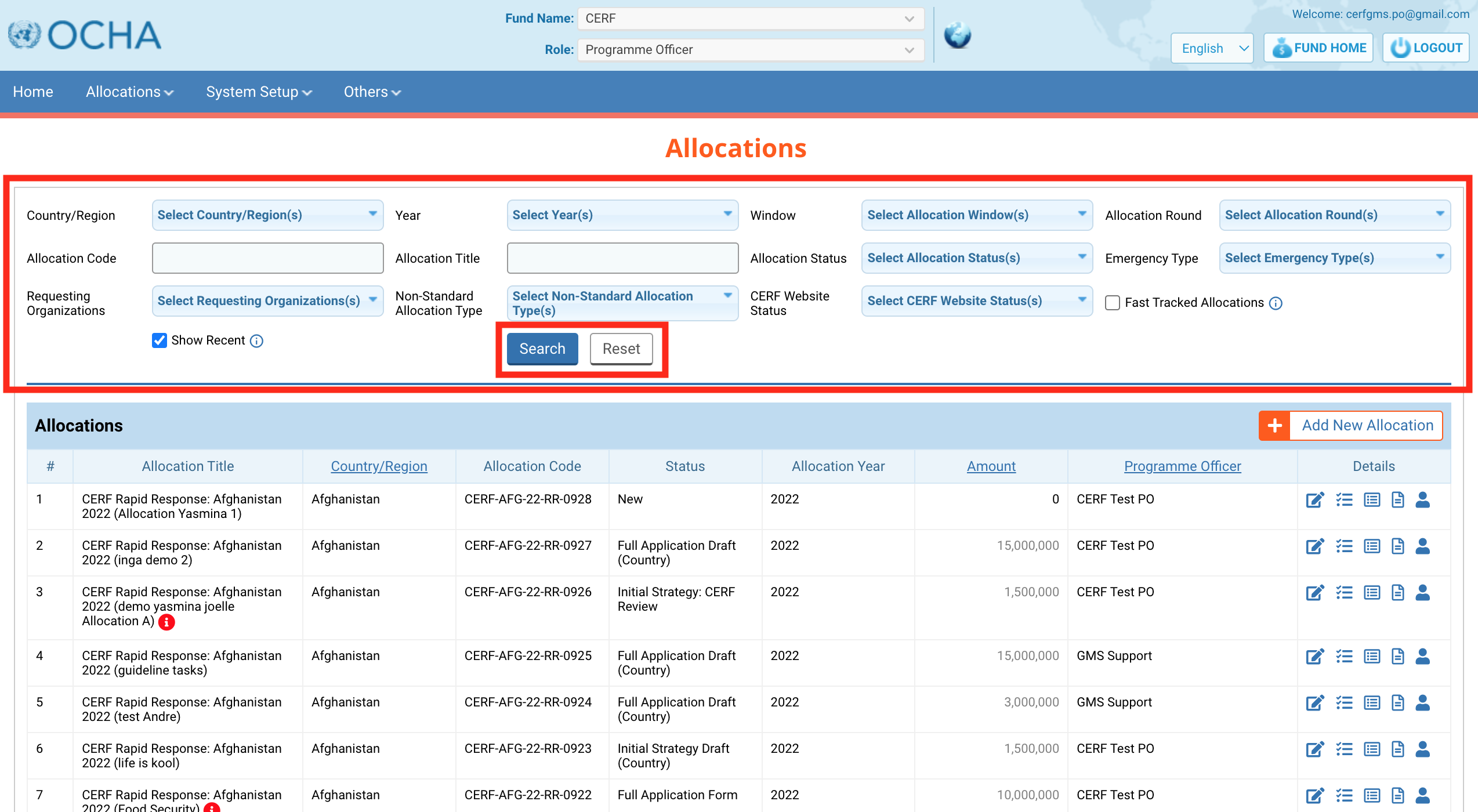Click the OCHA logo
1478x812 pixels.
(85, 35)
